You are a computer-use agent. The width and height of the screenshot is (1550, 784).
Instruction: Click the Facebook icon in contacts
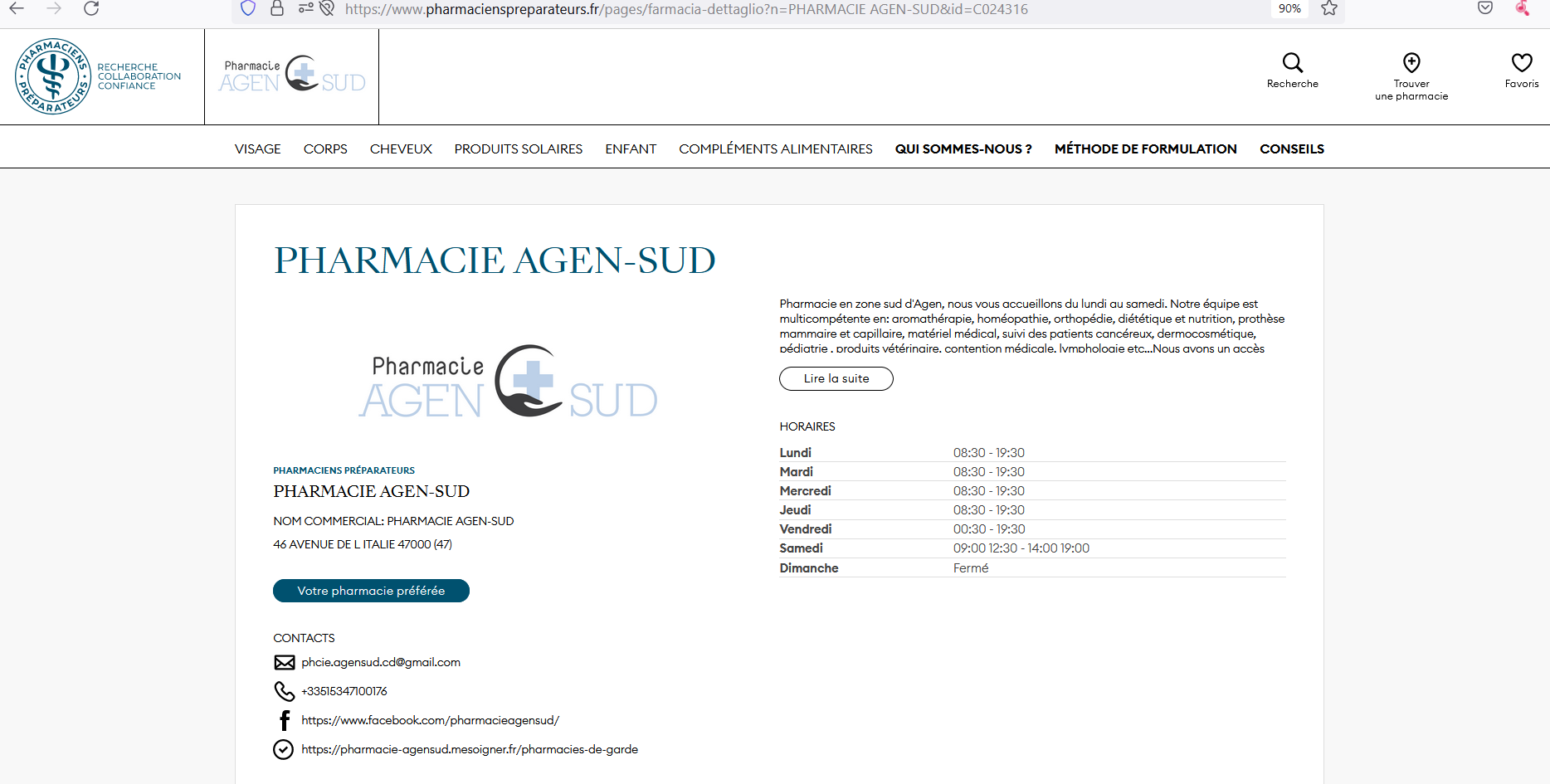click(x=285, y=720)
